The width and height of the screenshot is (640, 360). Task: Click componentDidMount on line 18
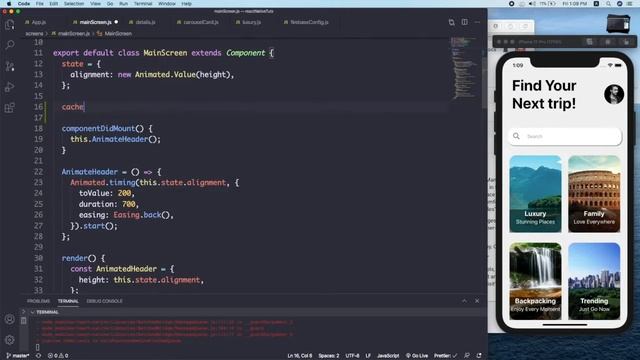(x=98, y=129)
